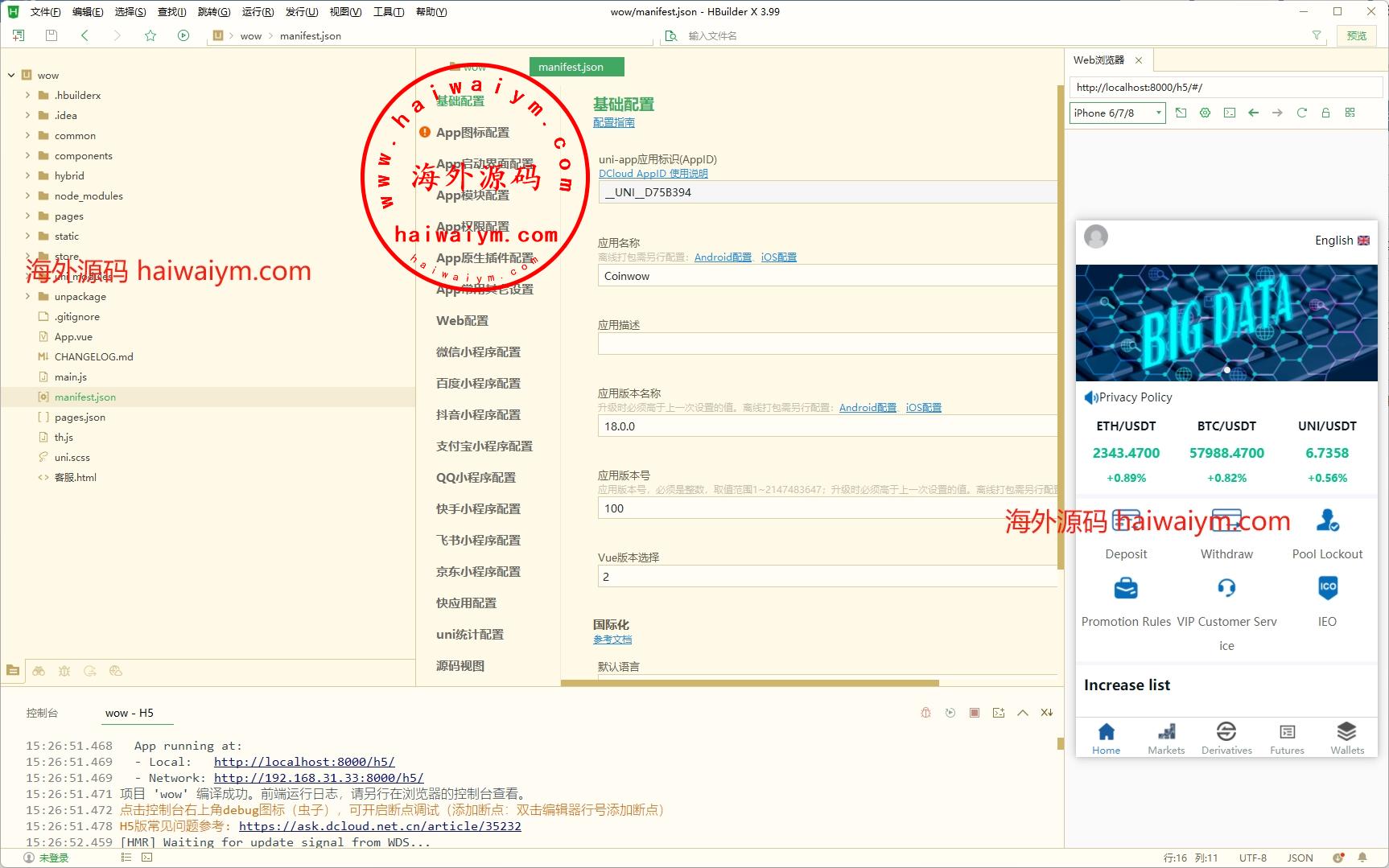Refresh the built-in web browser page
Screen dimensions: 1389x868
pyautogui.click(x=1301, y=113)
